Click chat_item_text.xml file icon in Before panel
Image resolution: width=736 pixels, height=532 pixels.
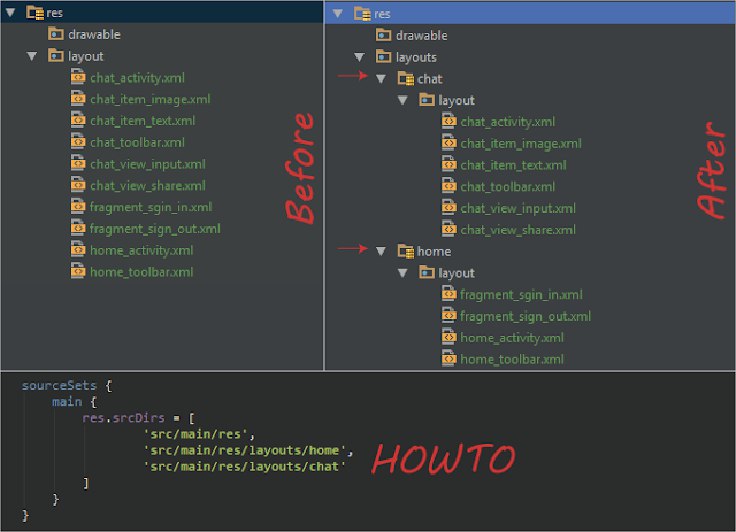(x=78, y=120)
